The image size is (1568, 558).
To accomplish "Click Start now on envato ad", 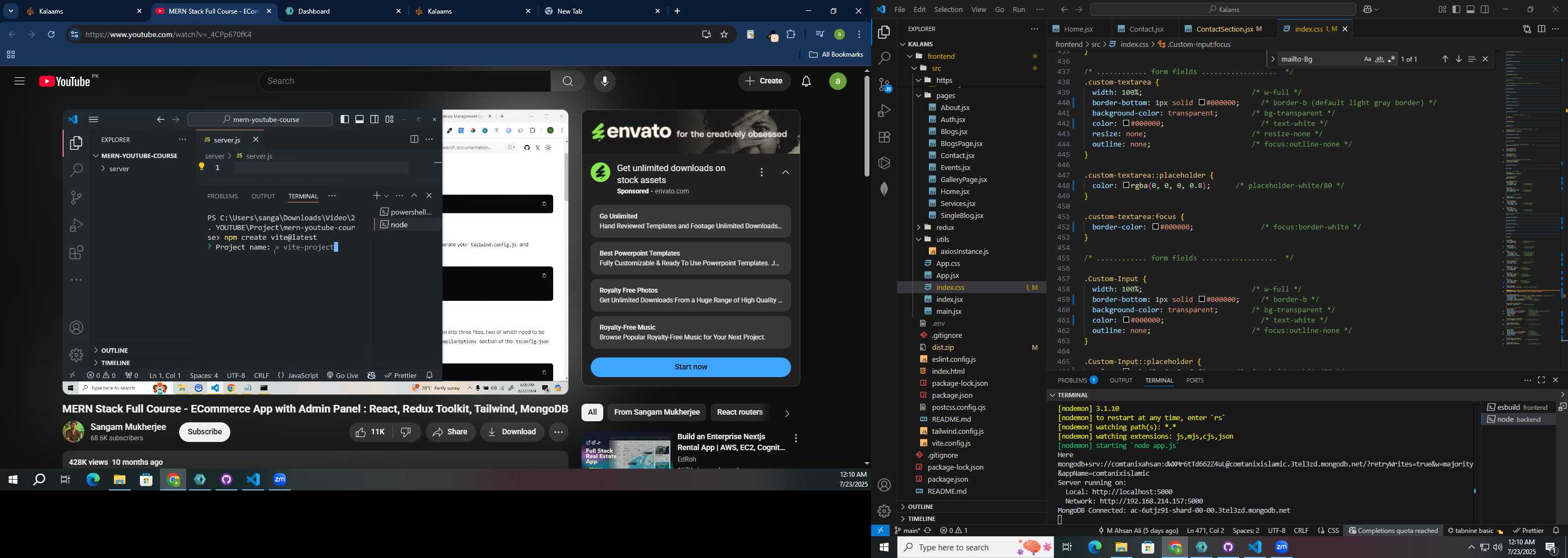I will pyautogui.click(x=690, y=367).
